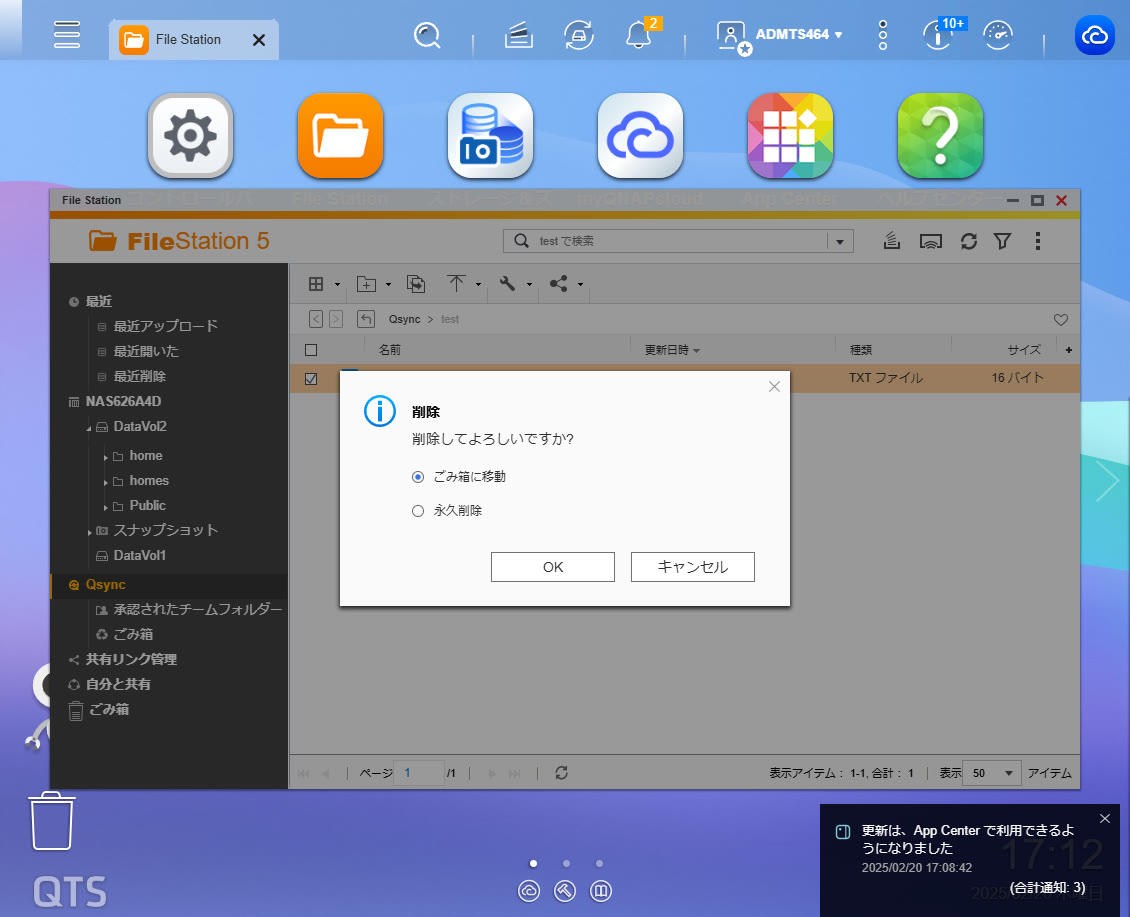Open 自分と共有 in sidebar

tap(117, 684)
